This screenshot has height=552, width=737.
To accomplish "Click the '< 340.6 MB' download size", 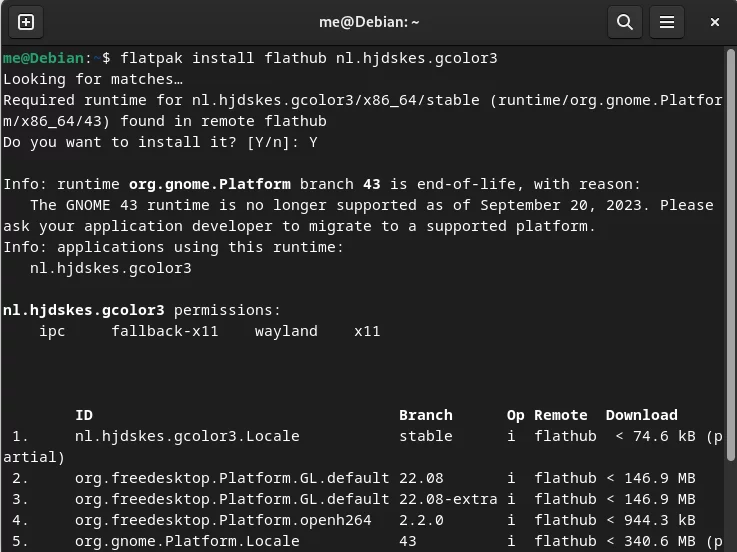I will click(651, 541).
